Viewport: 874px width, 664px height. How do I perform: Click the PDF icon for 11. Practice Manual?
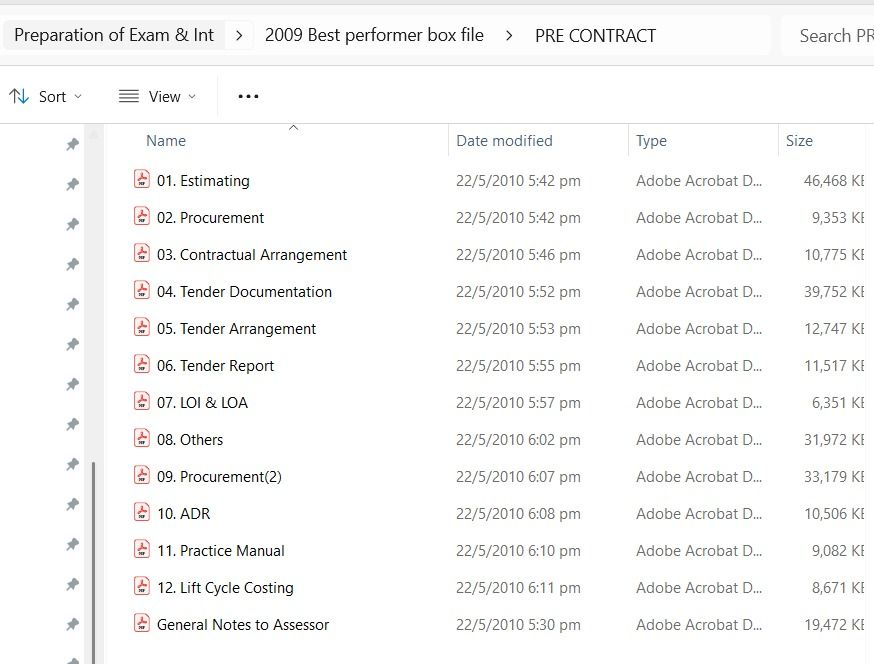[x=142, y=550]
